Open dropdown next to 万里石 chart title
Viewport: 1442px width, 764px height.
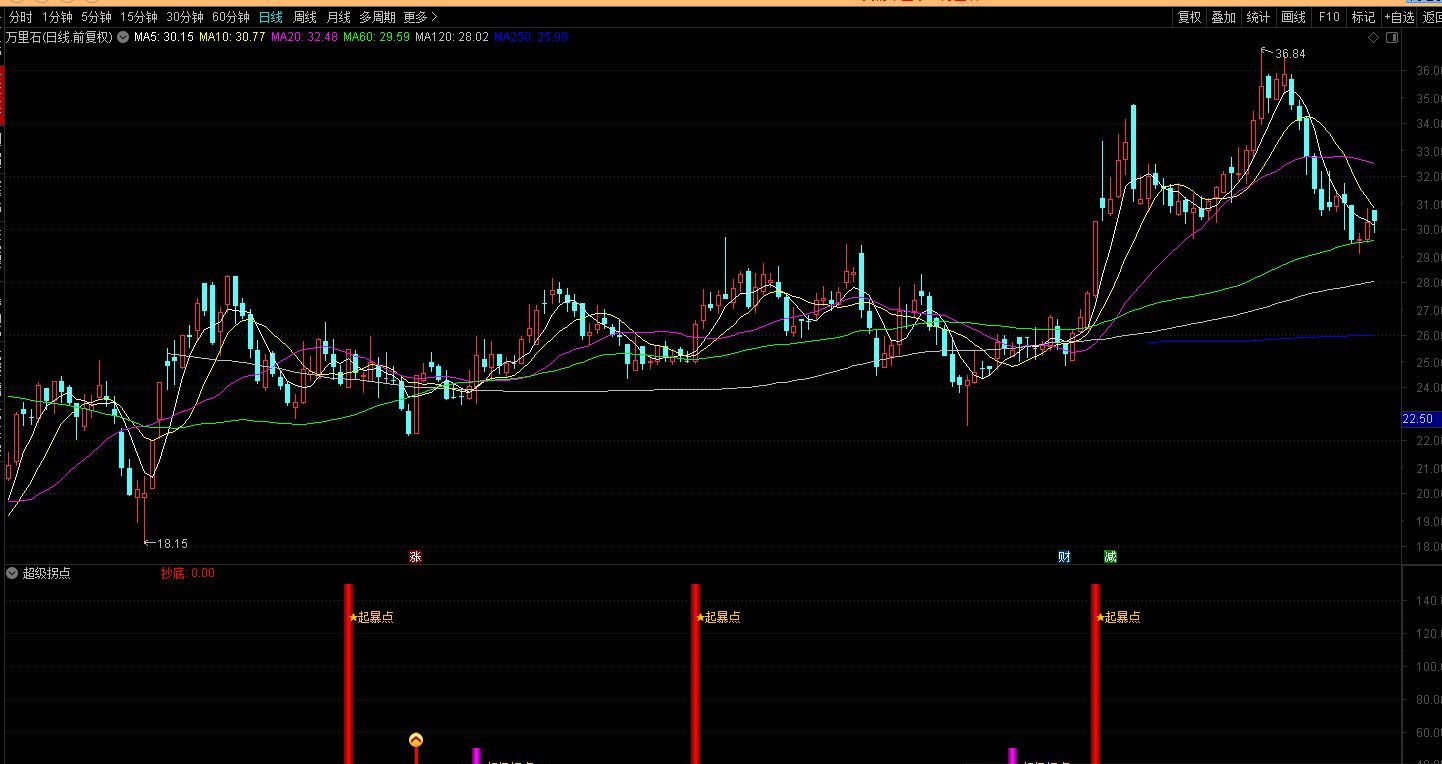(x=123, y=37)
